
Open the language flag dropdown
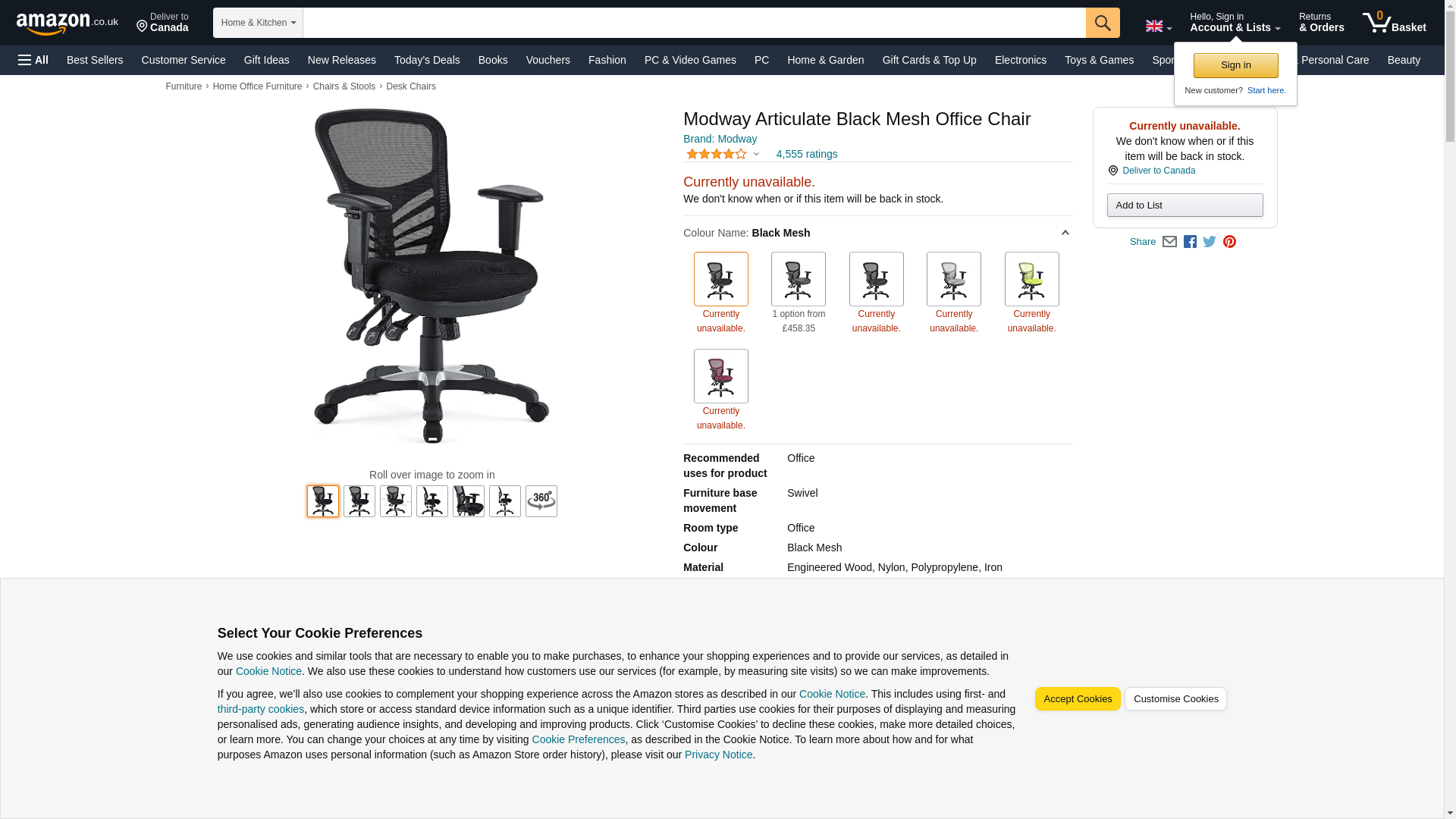(x=1158, y=27)
